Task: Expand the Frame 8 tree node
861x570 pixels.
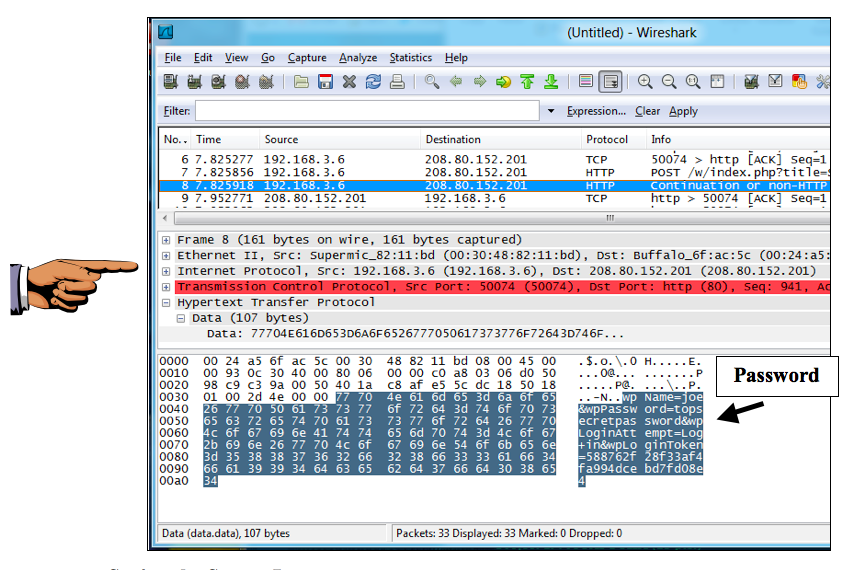Action: pos(166,240)
